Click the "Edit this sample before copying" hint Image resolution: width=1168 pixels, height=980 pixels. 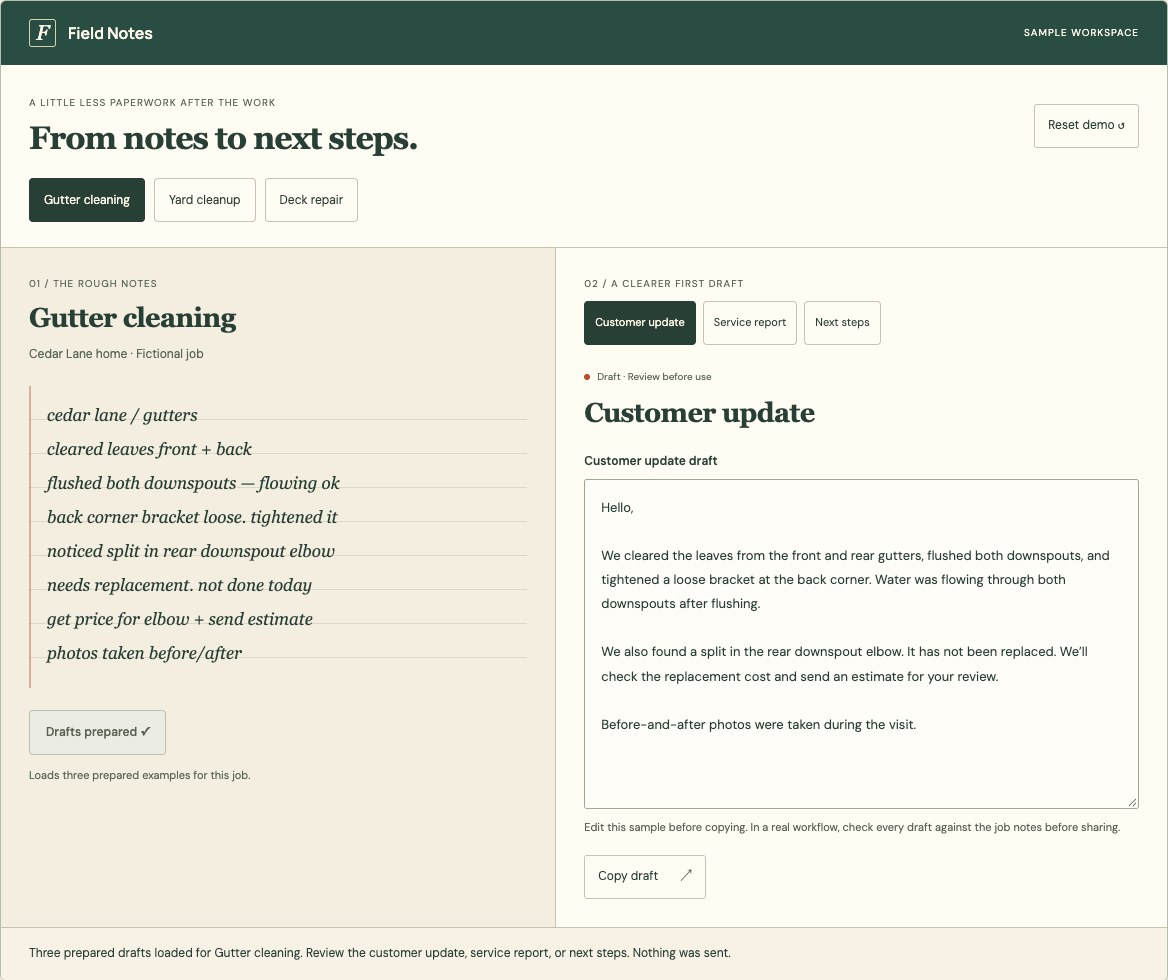[852, 827]
